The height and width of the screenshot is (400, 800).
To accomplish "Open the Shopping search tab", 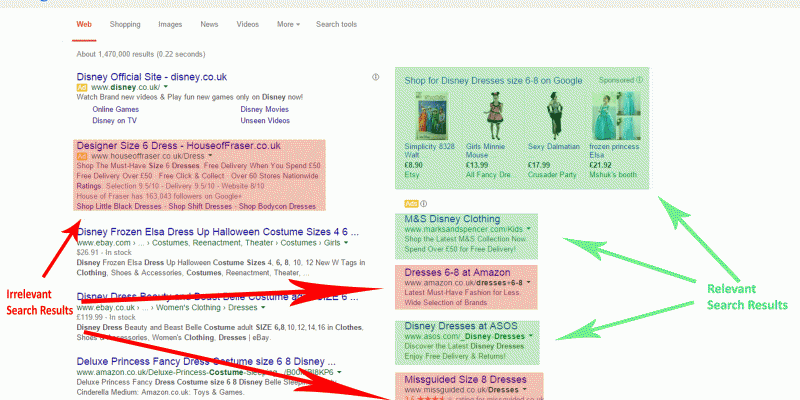I will (125, 24).
